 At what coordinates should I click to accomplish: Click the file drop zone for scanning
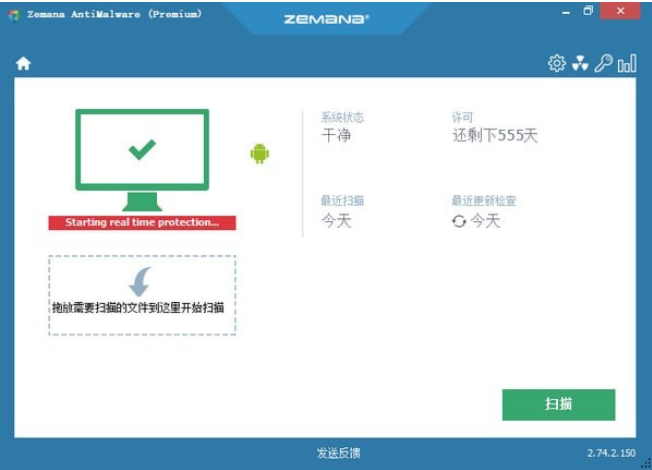point(142,295)
